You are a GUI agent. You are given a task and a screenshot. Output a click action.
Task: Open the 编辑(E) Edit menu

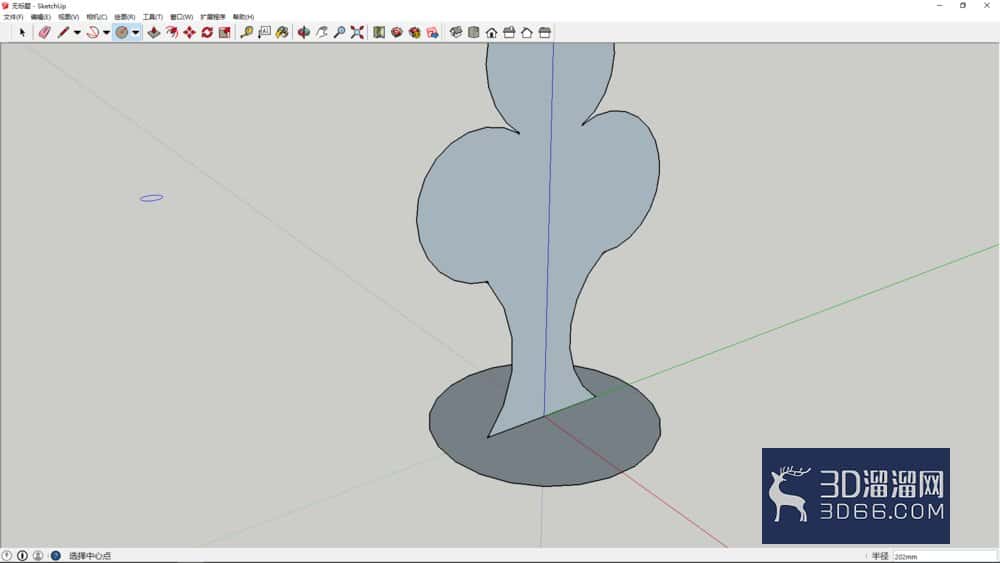click(x=40, y=17)
